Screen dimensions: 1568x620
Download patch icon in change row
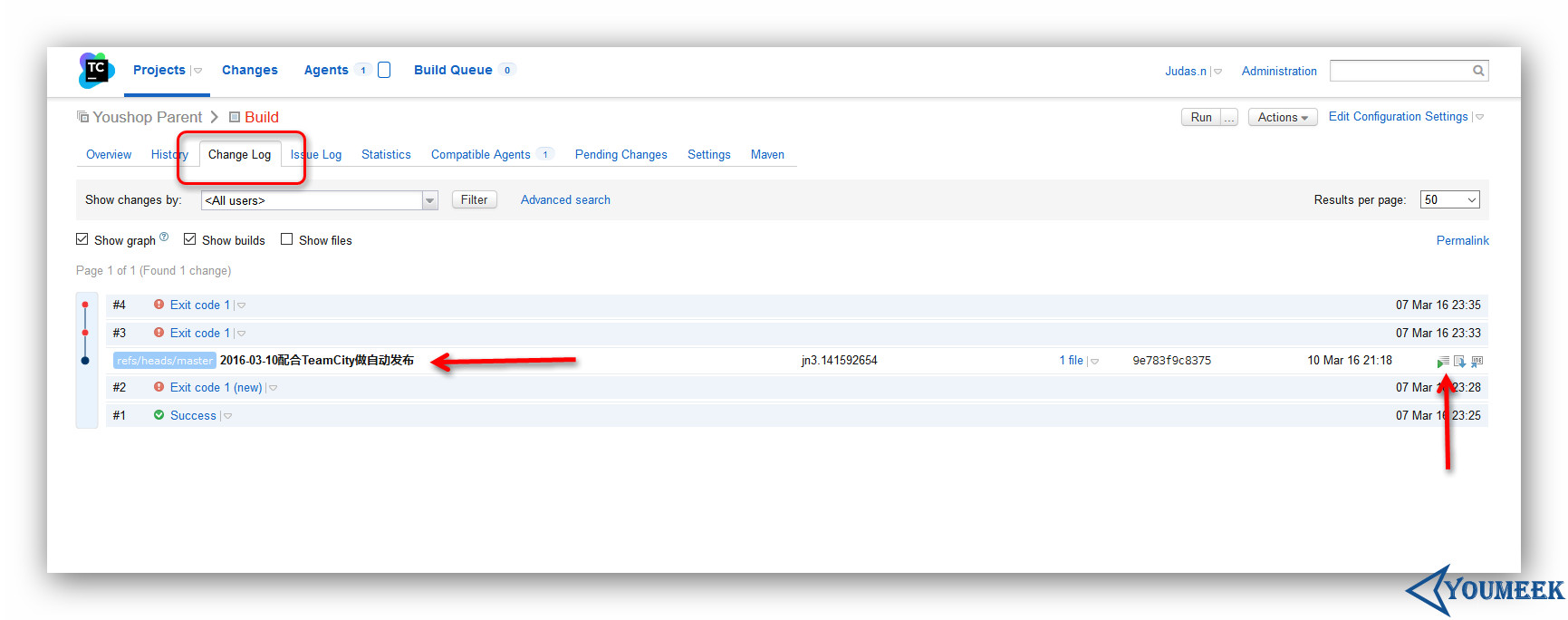(1459, 362)
